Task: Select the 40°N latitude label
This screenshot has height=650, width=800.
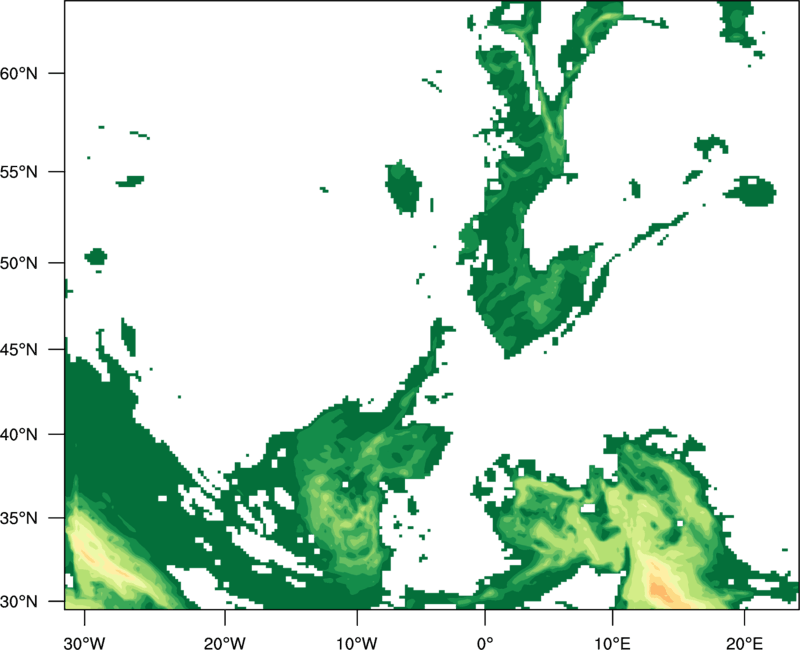Action: coord(19,435)
